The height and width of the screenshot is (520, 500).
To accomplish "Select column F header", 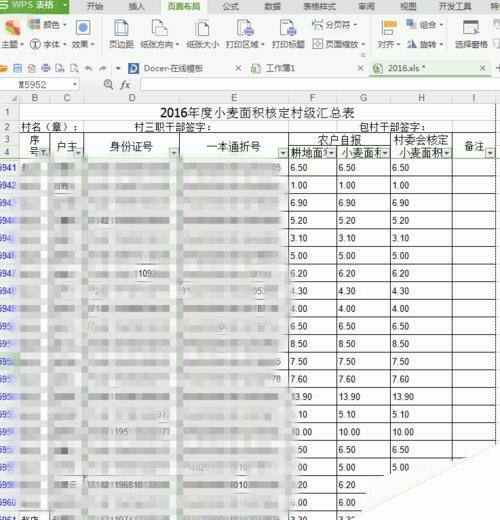I will pos(312,98).
